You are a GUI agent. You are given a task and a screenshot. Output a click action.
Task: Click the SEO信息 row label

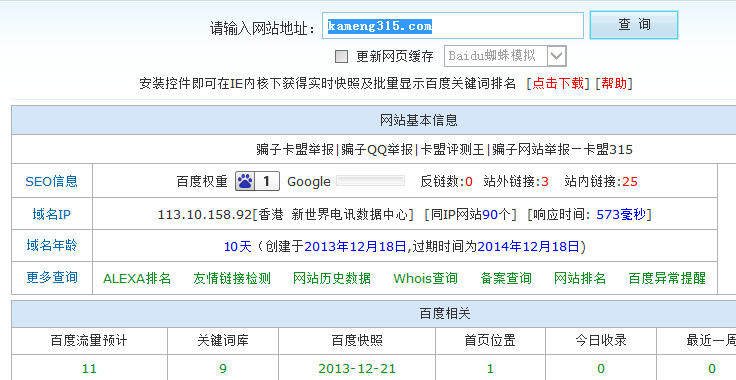click(52, 182)
